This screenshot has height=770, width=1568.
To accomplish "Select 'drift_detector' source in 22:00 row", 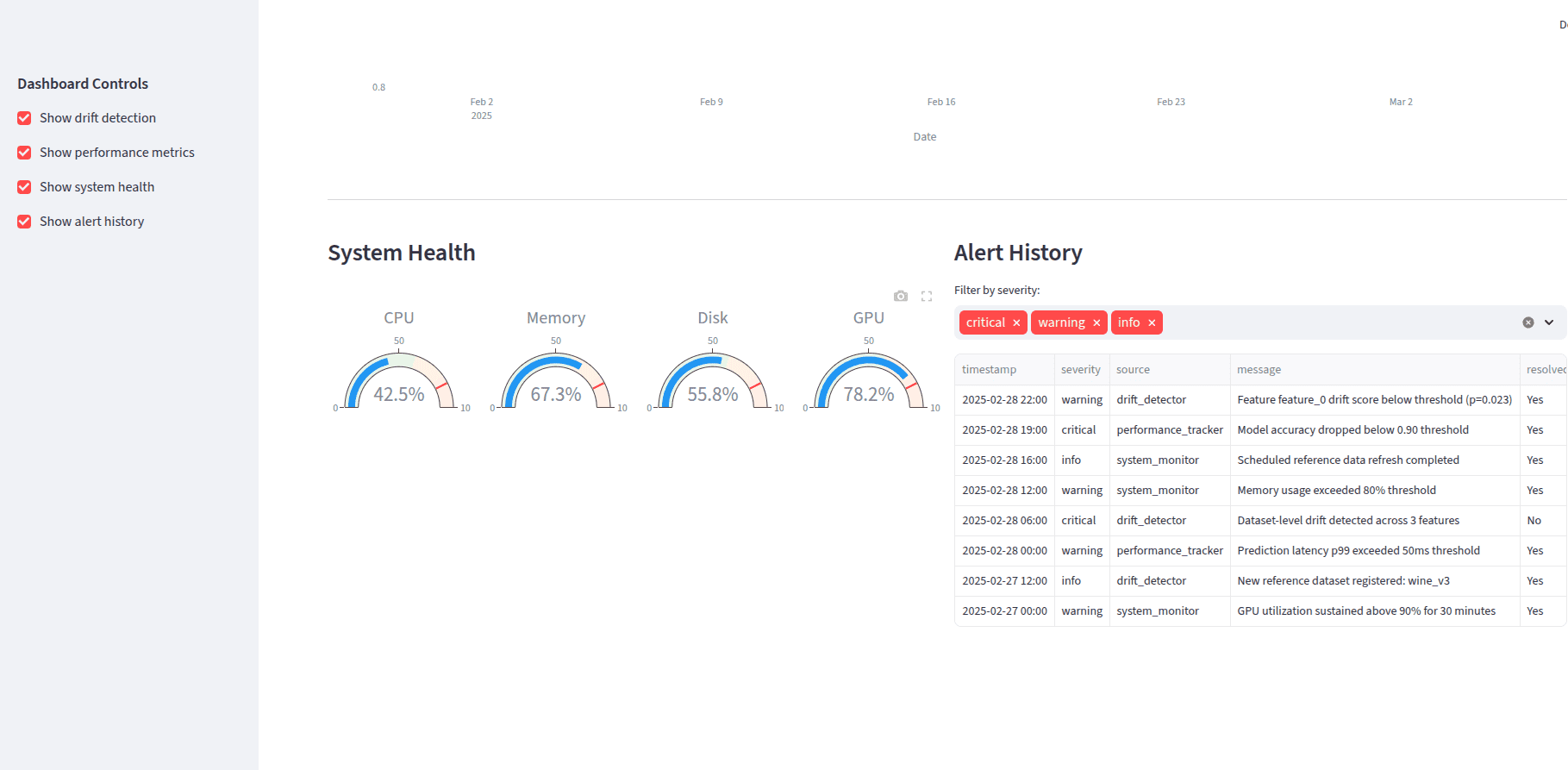I will (1170, 400).
